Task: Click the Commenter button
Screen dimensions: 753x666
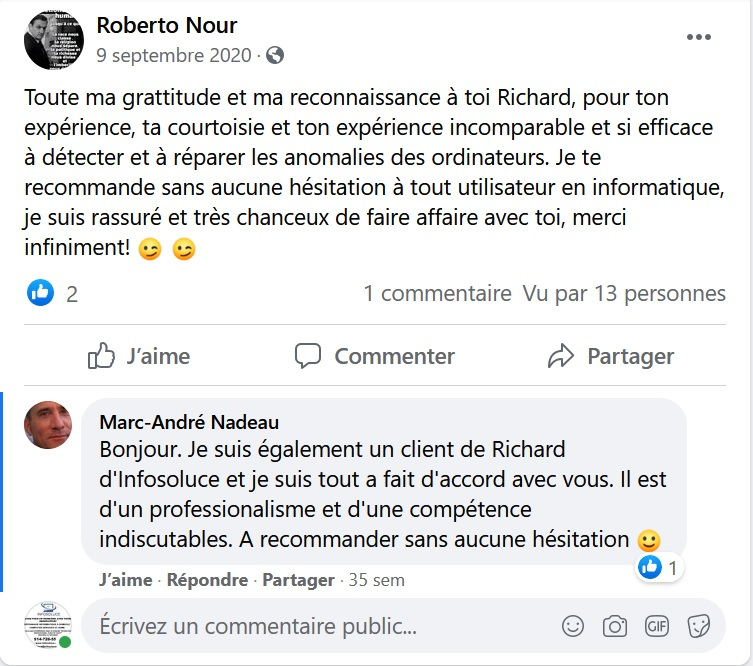Action: point(375,356)
